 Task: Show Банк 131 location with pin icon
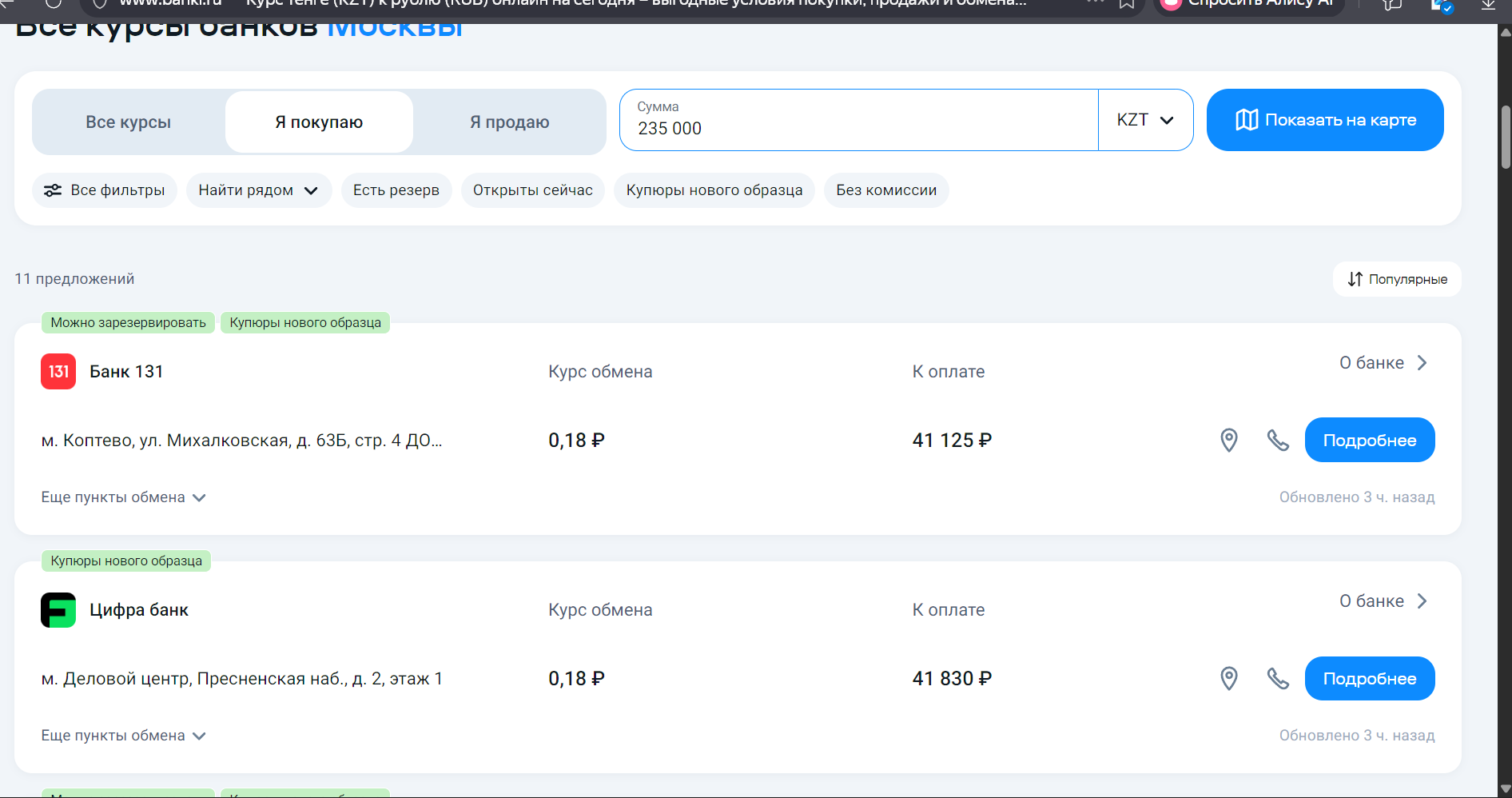point(1229,440)
